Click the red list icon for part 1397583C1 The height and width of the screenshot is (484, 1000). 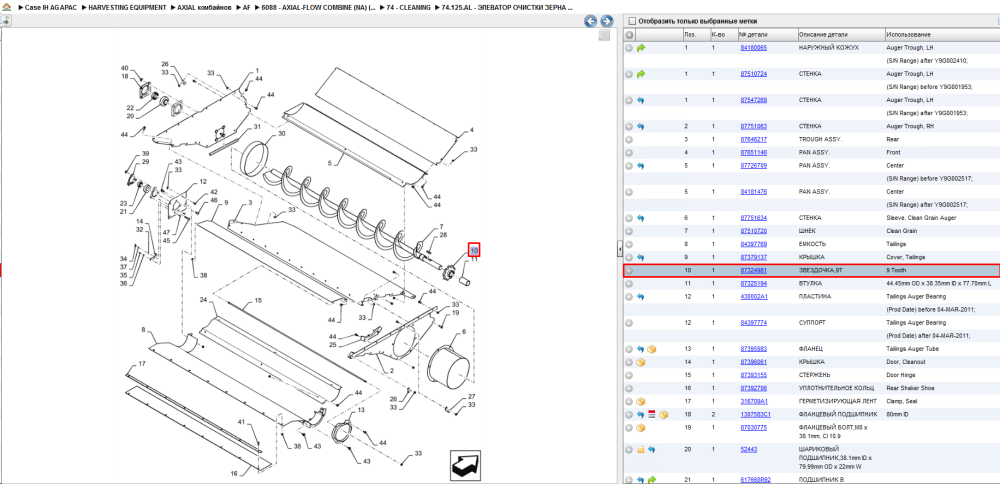pos(652,414)
